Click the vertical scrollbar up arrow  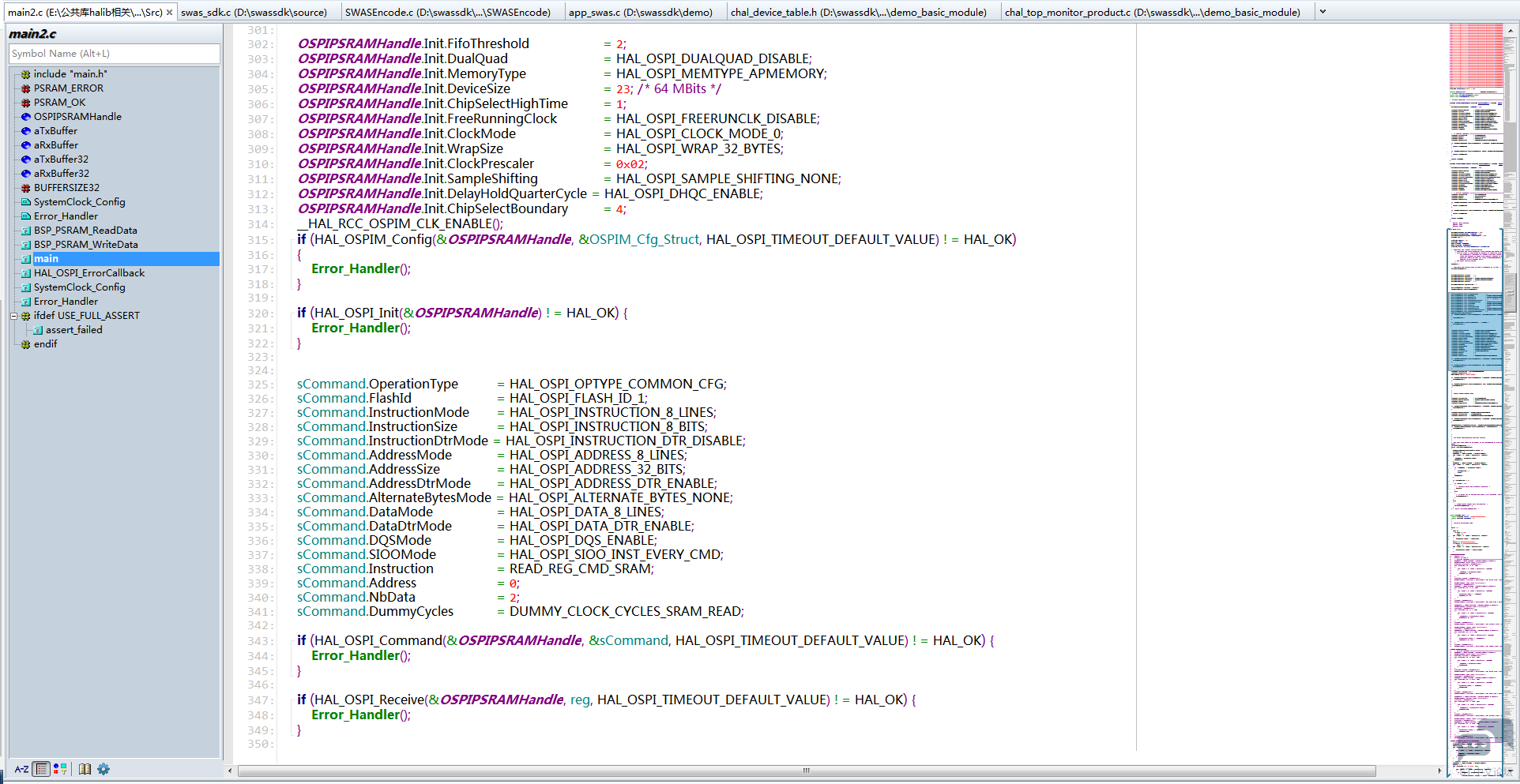click(1511, 30)
